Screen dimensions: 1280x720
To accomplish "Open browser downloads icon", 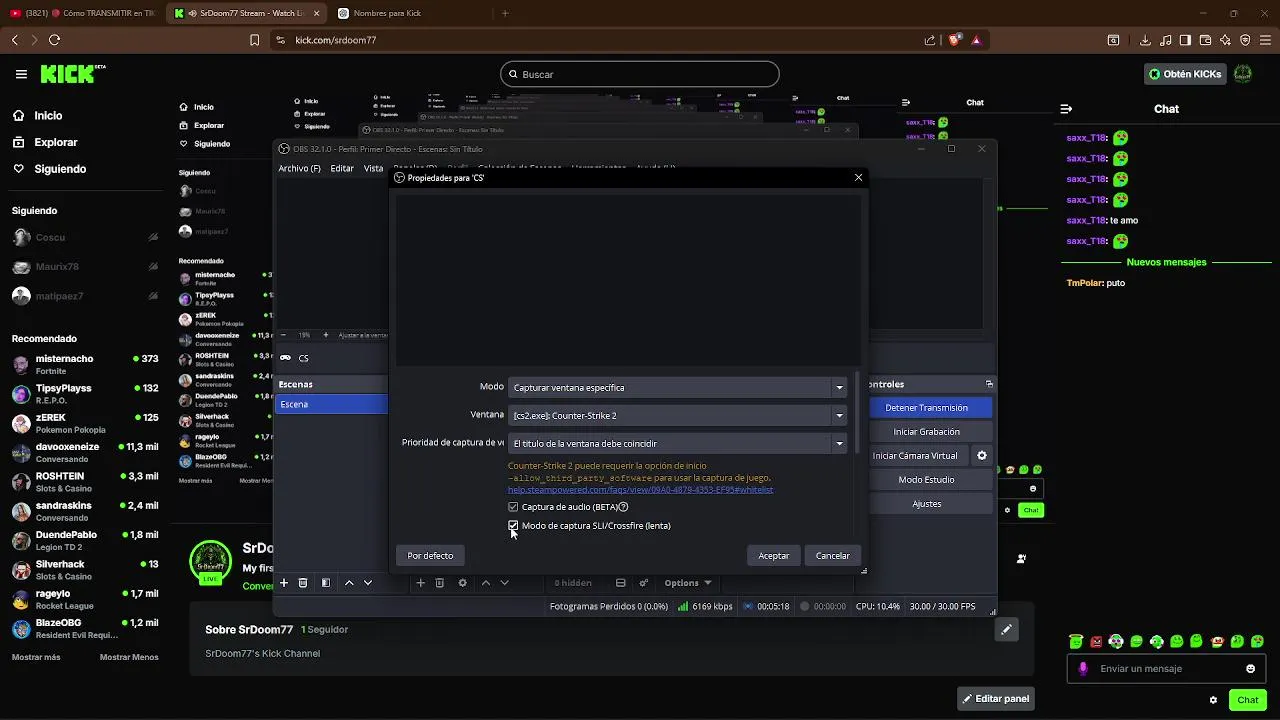I will 1145,40.
